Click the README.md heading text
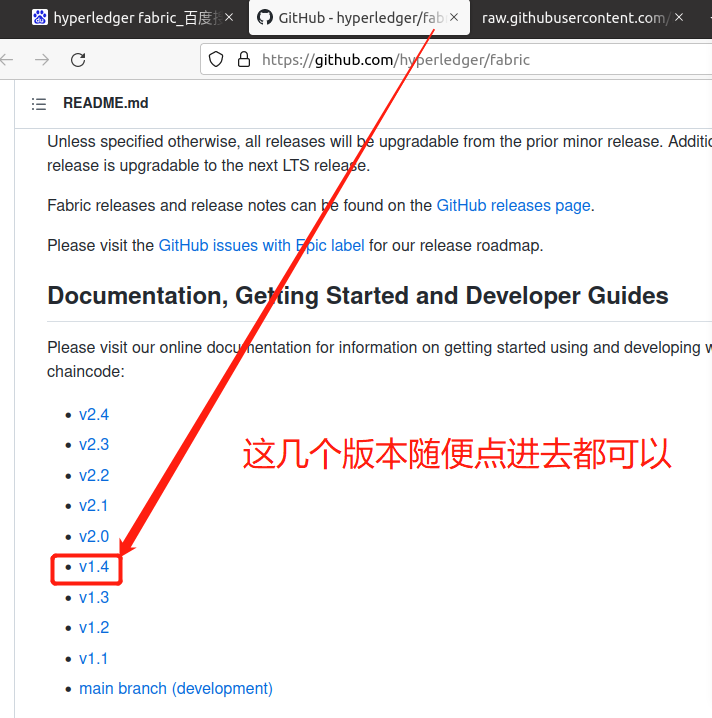Image resolution: width=712 pixels, height=718 pixels. click(106, 103)
